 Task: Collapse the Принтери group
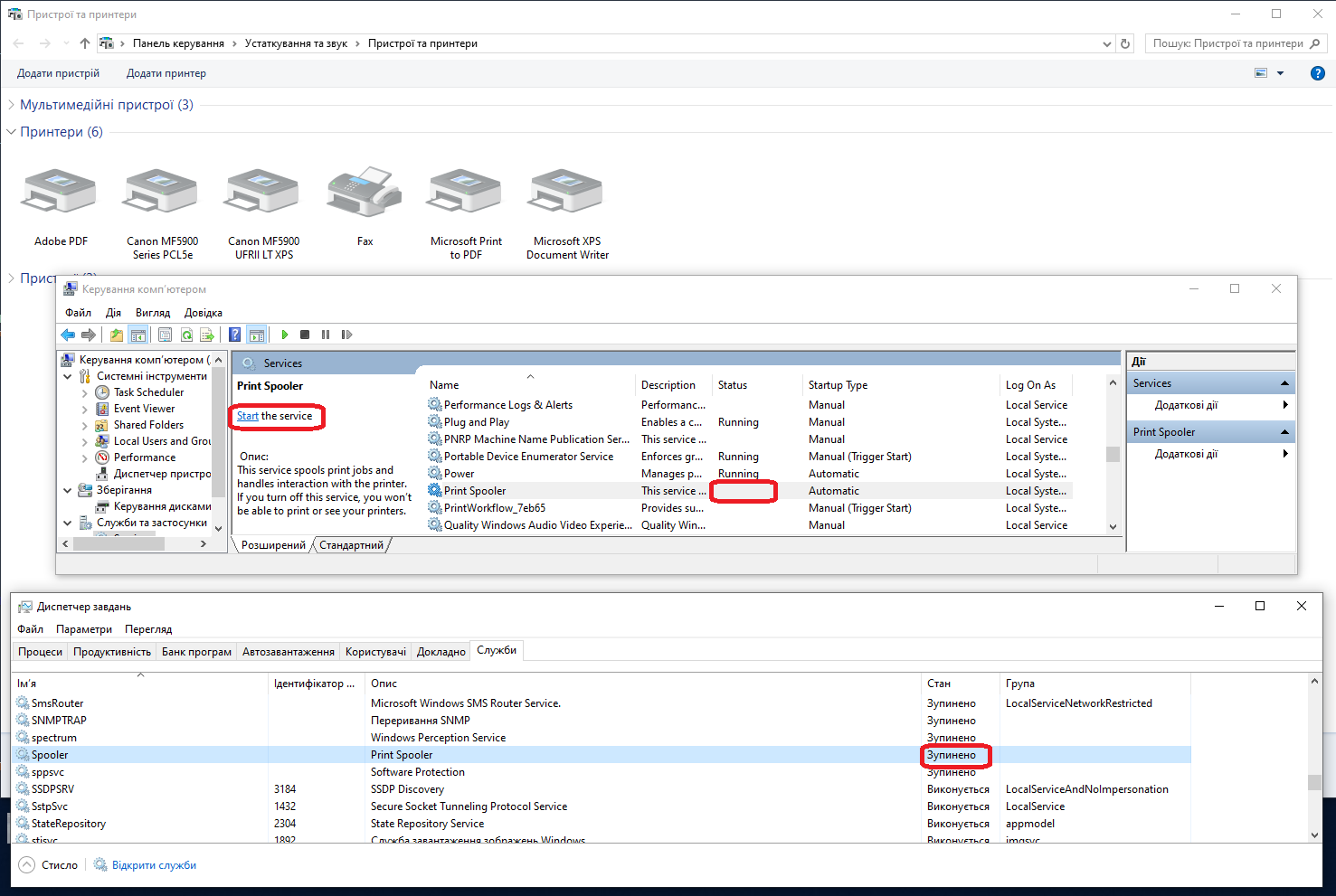click(x=11, y=132)
